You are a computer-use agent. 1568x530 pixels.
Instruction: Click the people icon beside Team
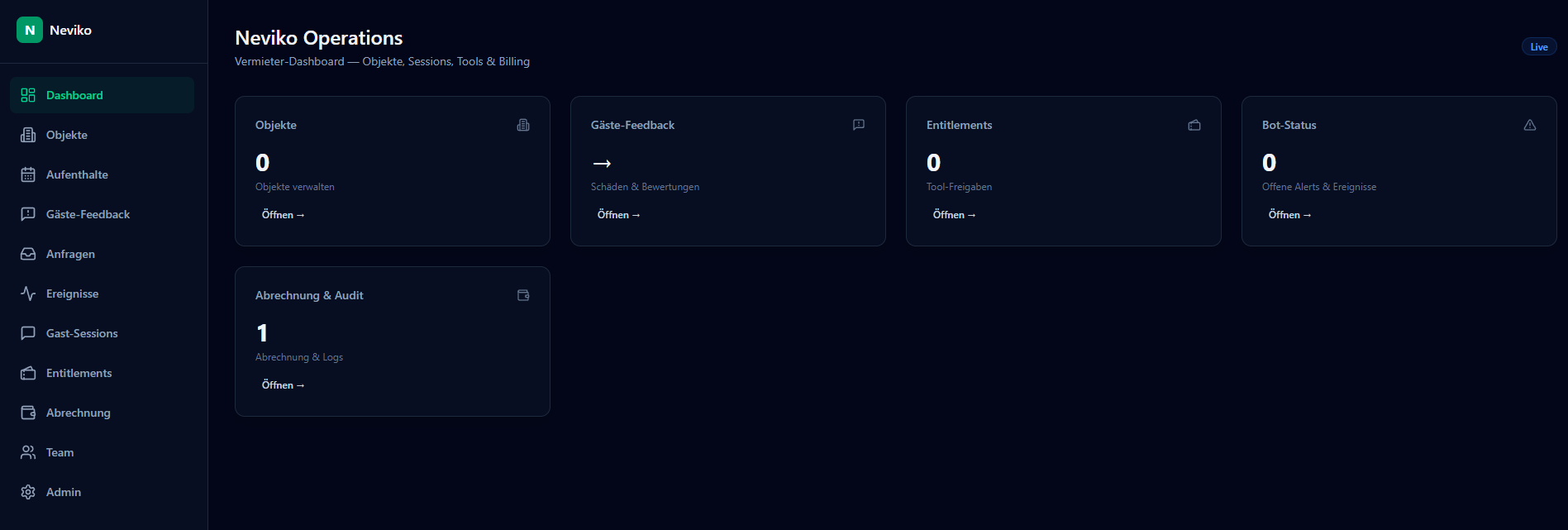click(28, 452)
